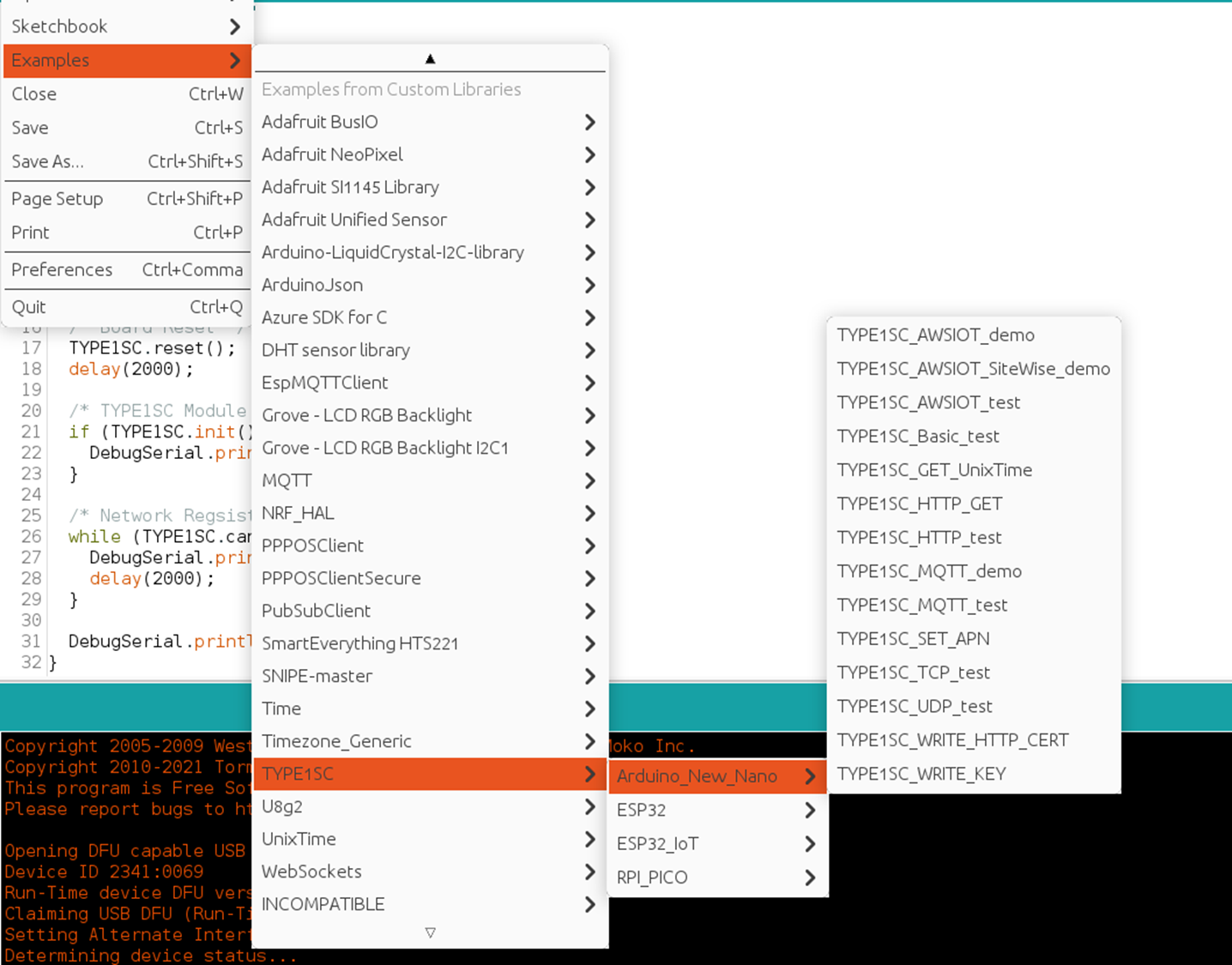Screen dimensions: 1232x965
Task: Click code line 17 TYPE1SC.reset();
Action: [x=152, y=348]
